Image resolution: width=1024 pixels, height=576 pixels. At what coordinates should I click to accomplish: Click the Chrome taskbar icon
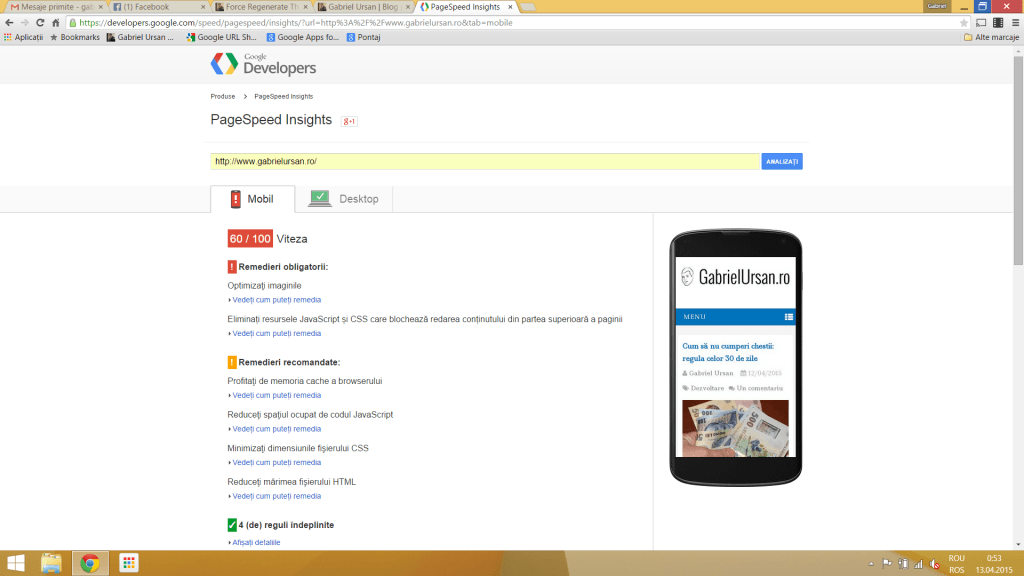tap(89, 563)
